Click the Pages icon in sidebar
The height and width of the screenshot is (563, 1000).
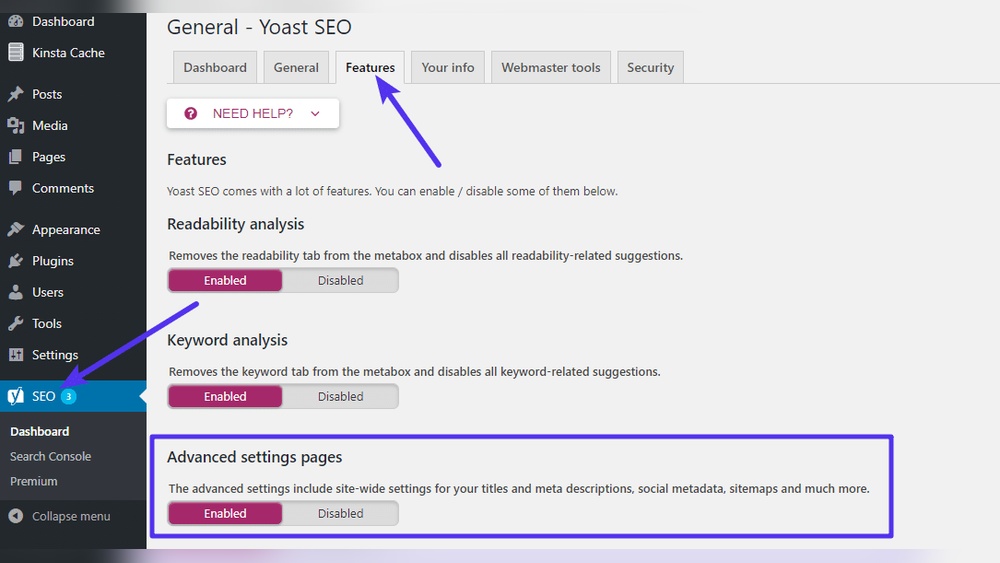point(16,157)
